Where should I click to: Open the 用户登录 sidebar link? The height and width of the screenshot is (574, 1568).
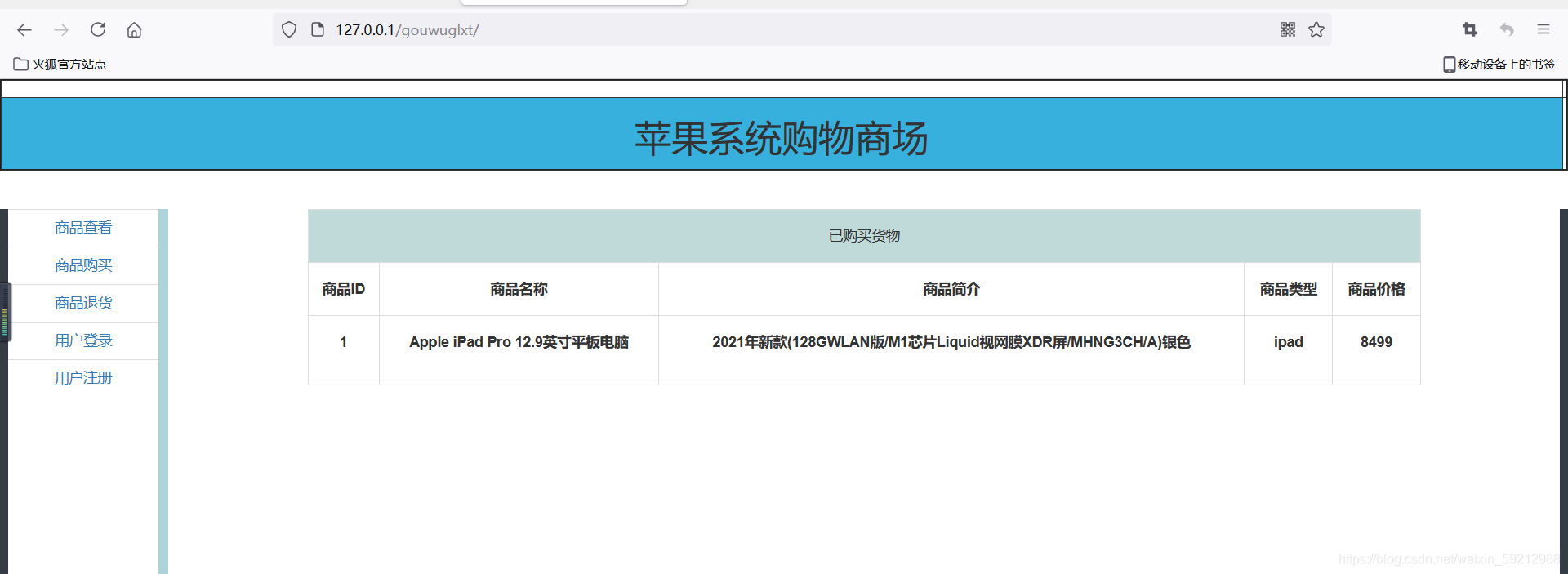(83, 340)
